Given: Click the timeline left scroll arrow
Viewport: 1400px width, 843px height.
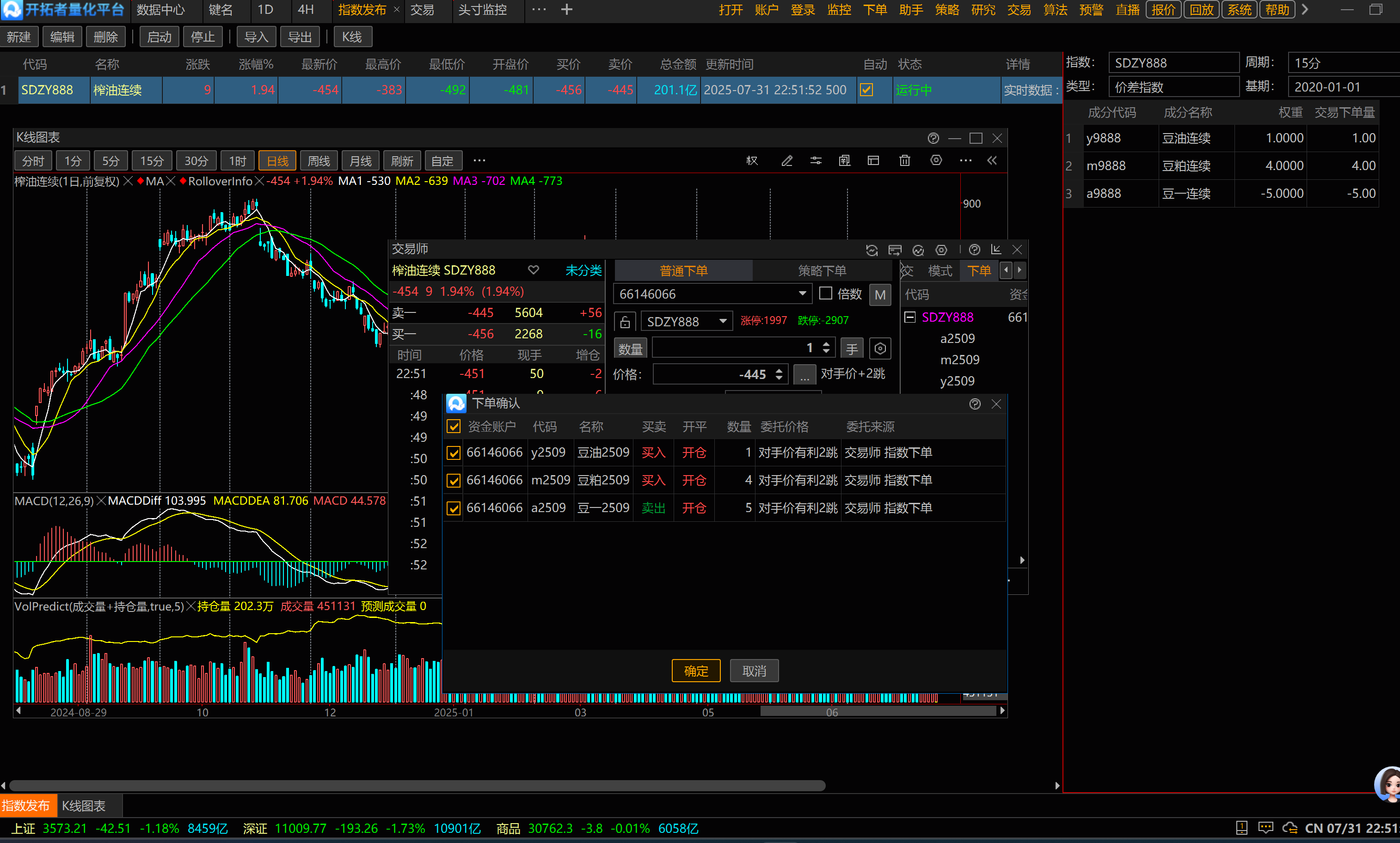Looking at the screenshot, I should click(18, 711).
